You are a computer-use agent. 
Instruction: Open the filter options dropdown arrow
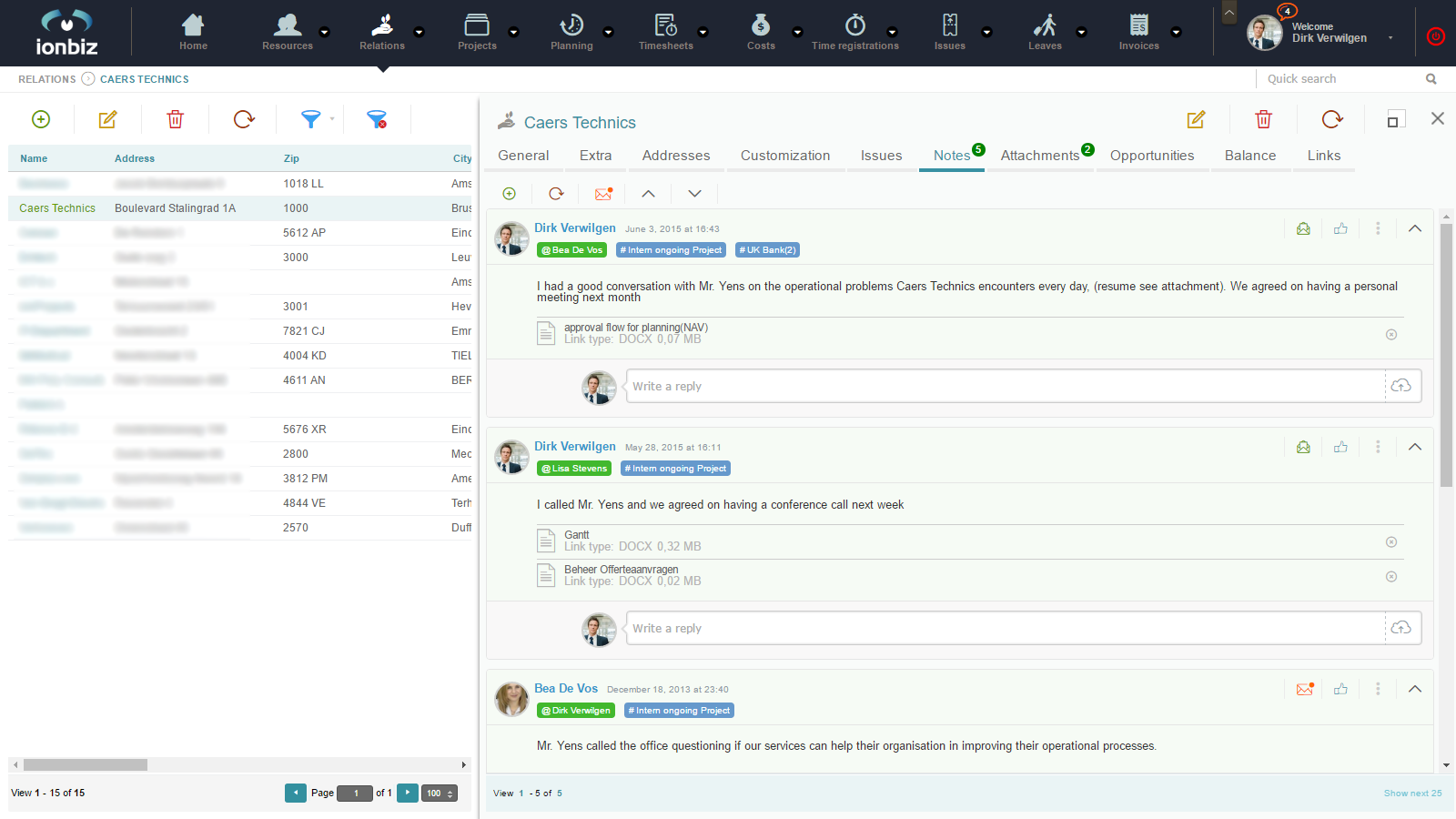point(332,119)
